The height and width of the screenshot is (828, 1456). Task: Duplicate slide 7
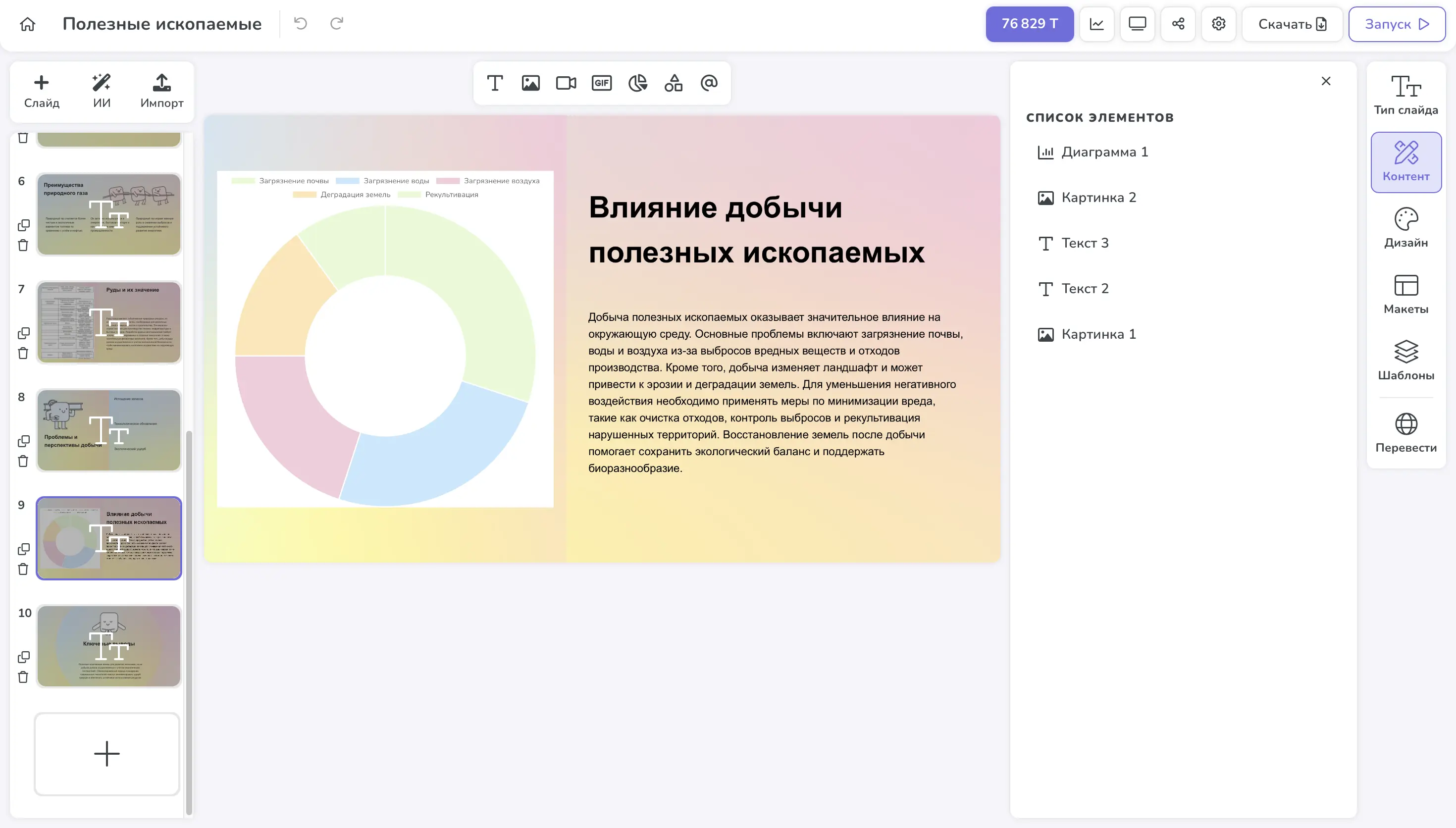click(23, 333)
